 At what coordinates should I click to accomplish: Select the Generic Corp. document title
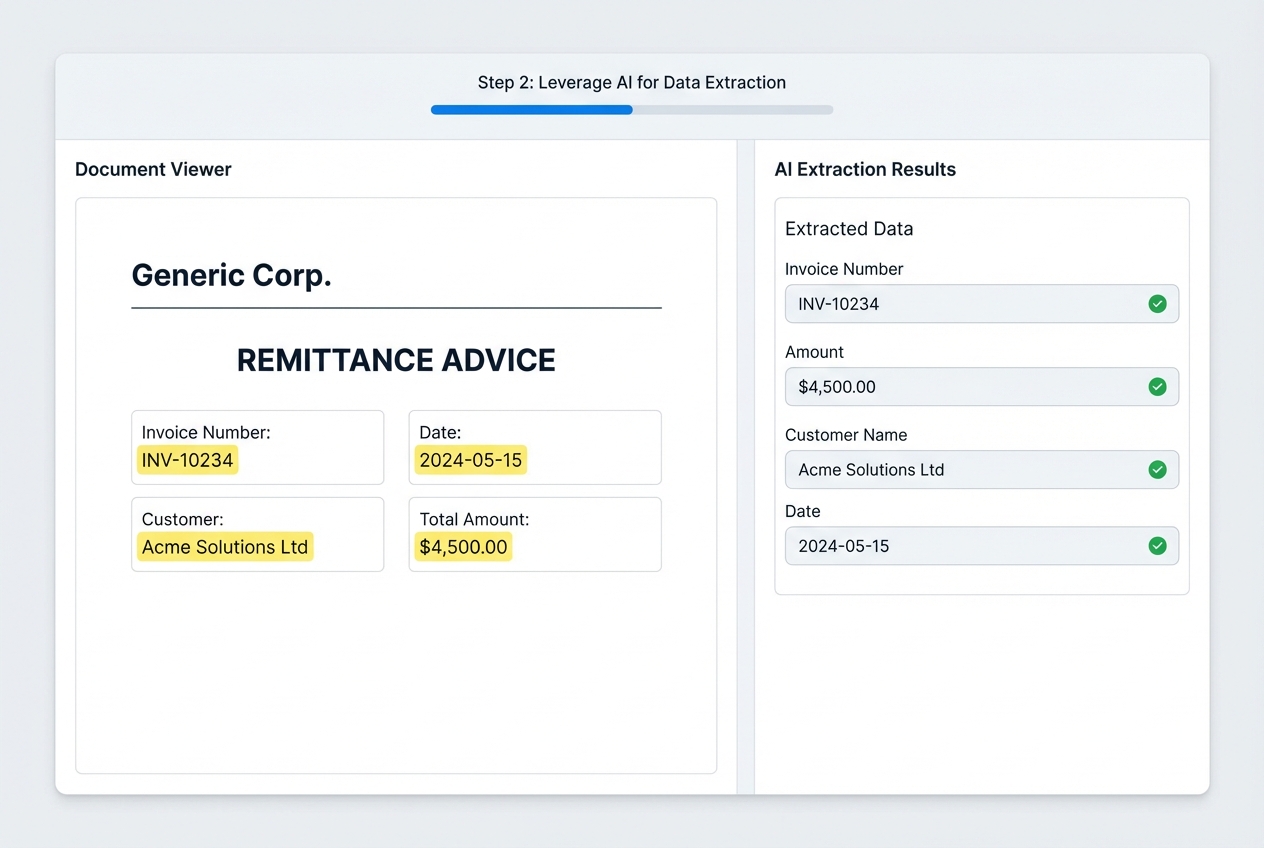[x=231, y=275]
